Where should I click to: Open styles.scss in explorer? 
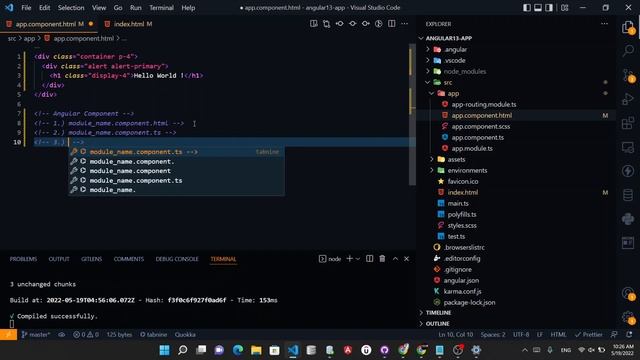pyautogui.click(x=462, y=225)
